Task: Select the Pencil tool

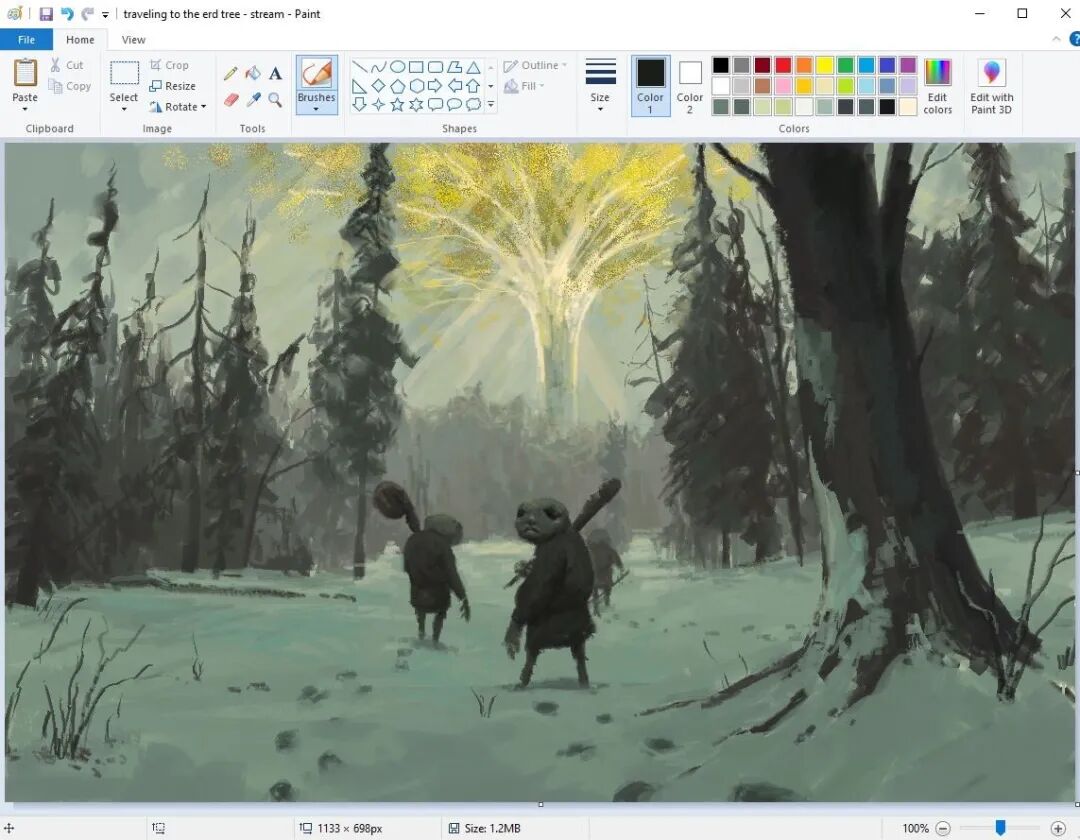Action: click(x=231, y=73)
